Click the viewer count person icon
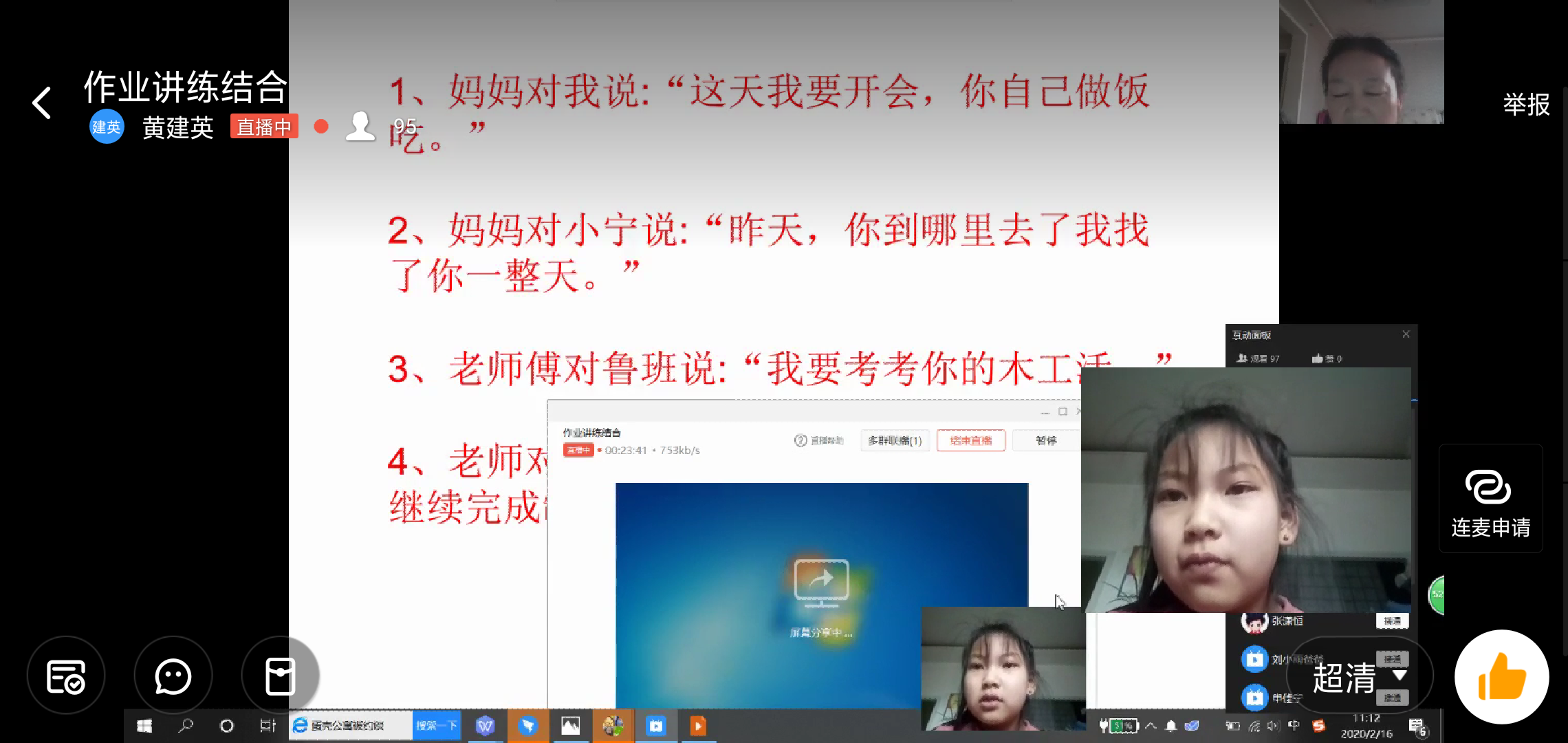Image resolution: width=1568 pixels, height=743 pixels. click(360, 127)
